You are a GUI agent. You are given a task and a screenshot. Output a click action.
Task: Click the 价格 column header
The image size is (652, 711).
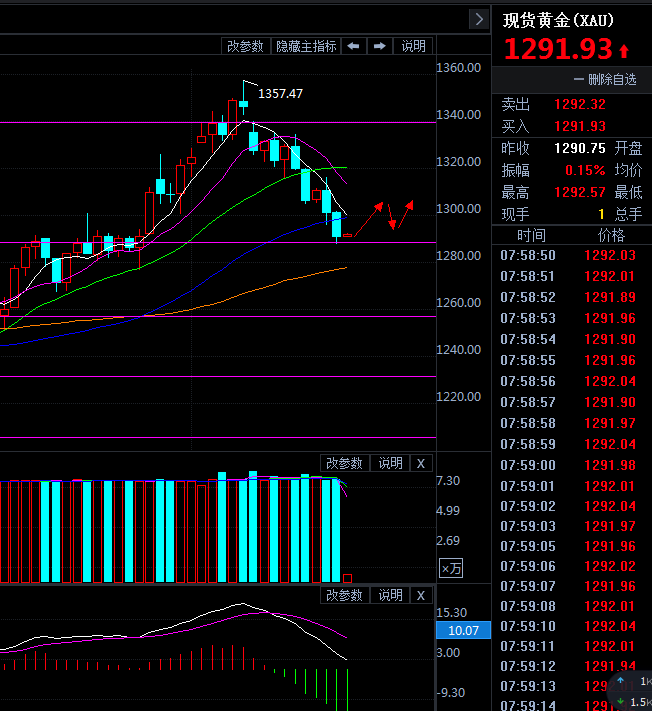tap(610, 235)
